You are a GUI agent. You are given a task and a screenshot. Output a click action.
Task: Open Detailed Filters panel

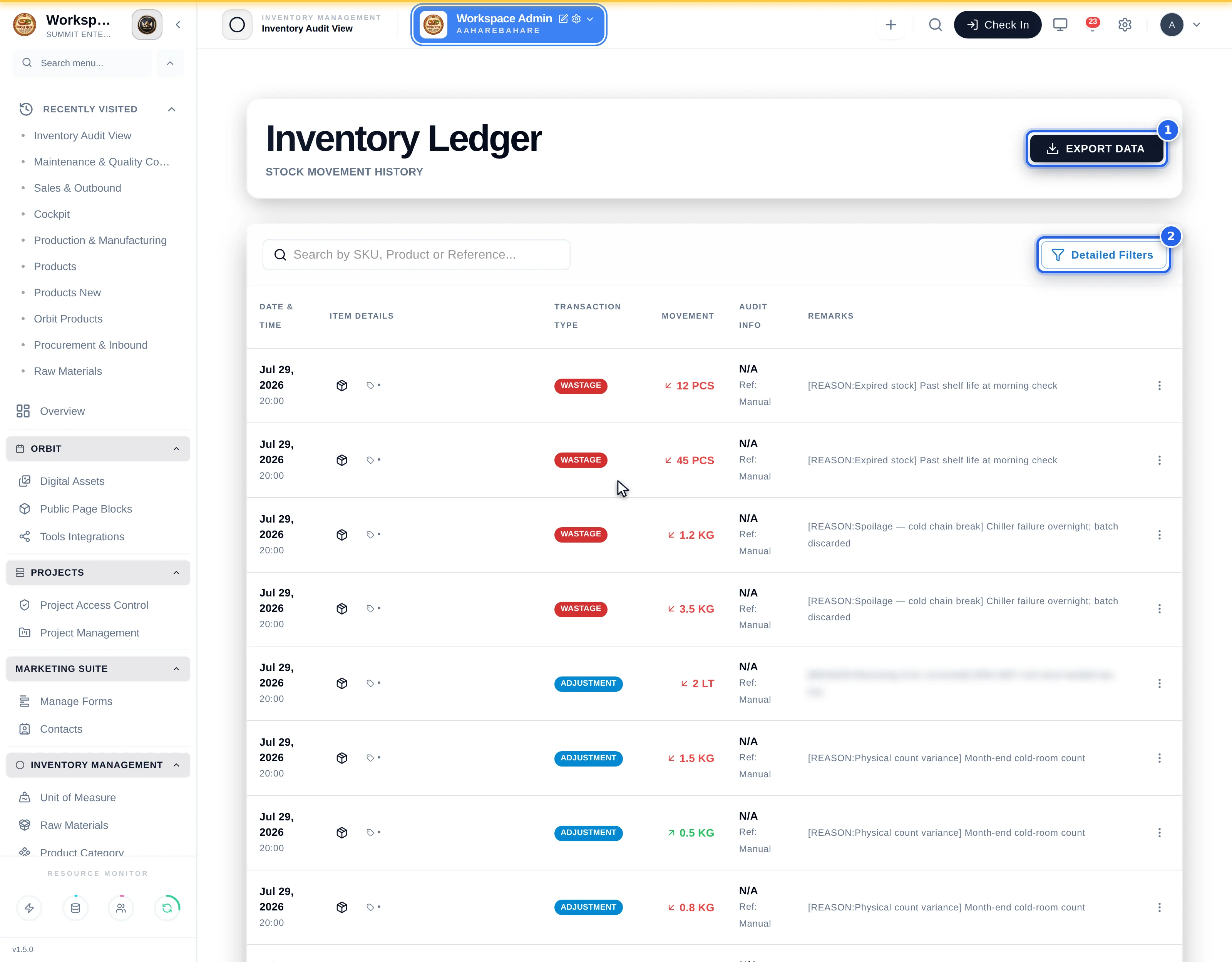pos(1103,255)
